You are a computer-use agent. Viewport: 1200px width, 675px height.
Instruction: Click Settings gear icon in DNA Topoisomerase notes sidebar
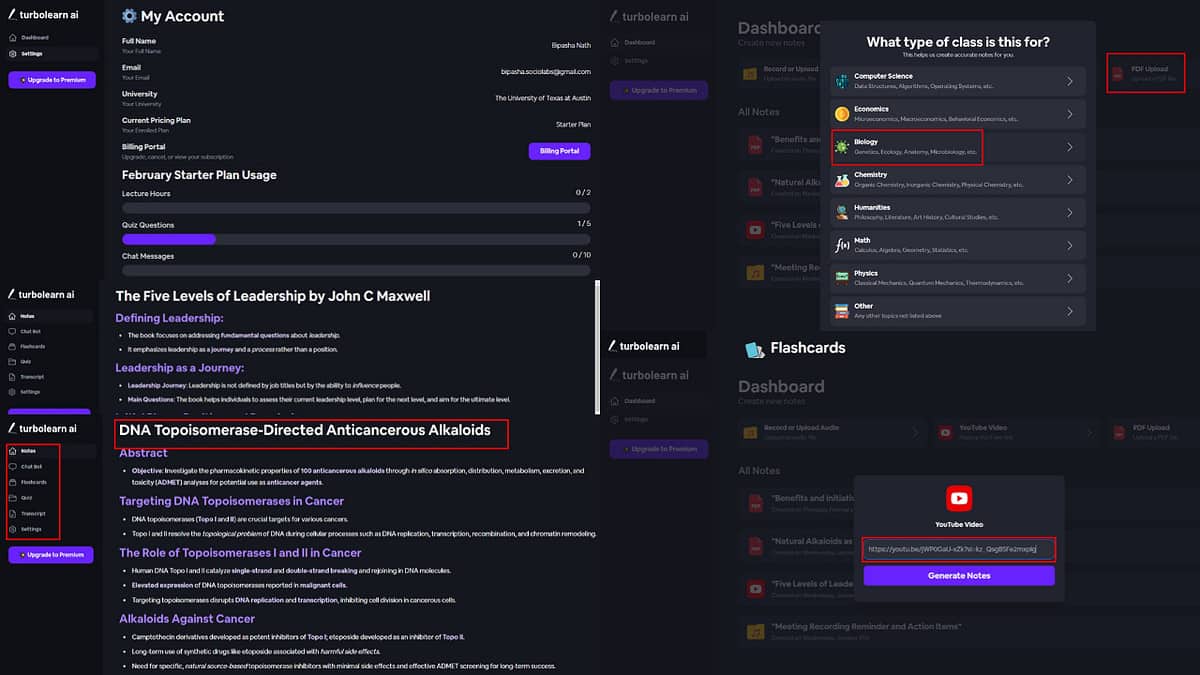click(12, 529)
